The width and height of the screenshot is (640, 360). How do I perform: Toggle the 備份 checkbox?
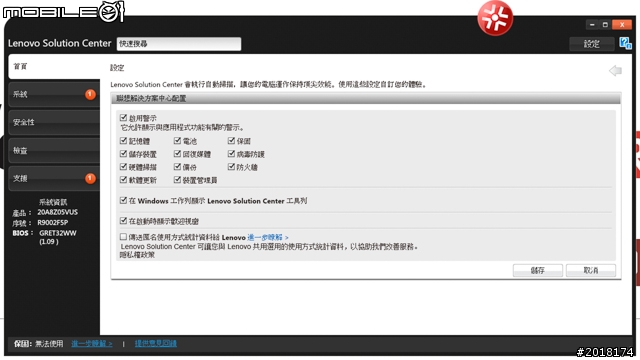pos(177,167)
